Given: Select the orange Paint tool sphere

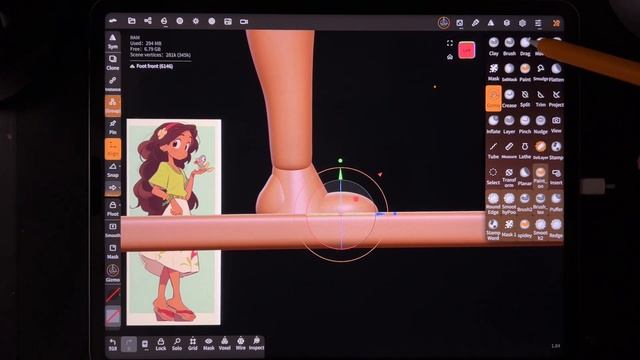Looking at the screenshot, I should pos(525,72).
